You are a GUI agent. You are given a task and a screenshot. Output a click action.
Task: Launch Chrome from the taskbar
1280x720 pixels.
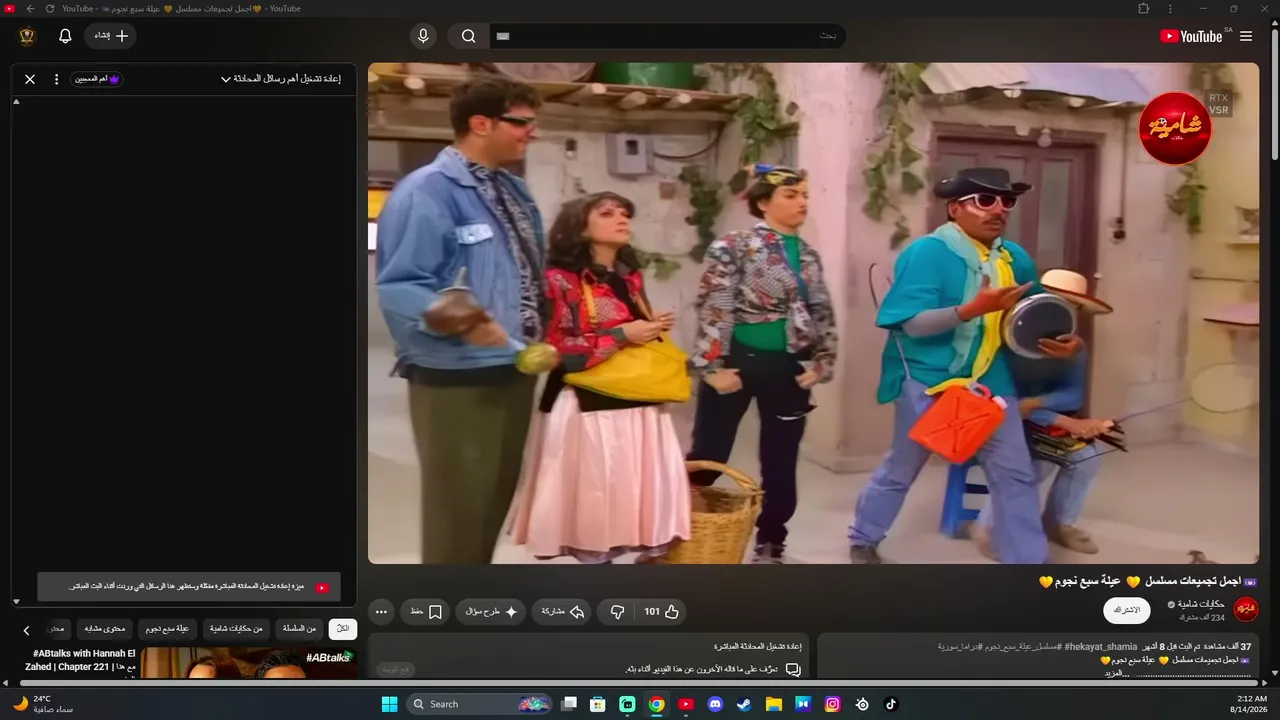point(656,704)
